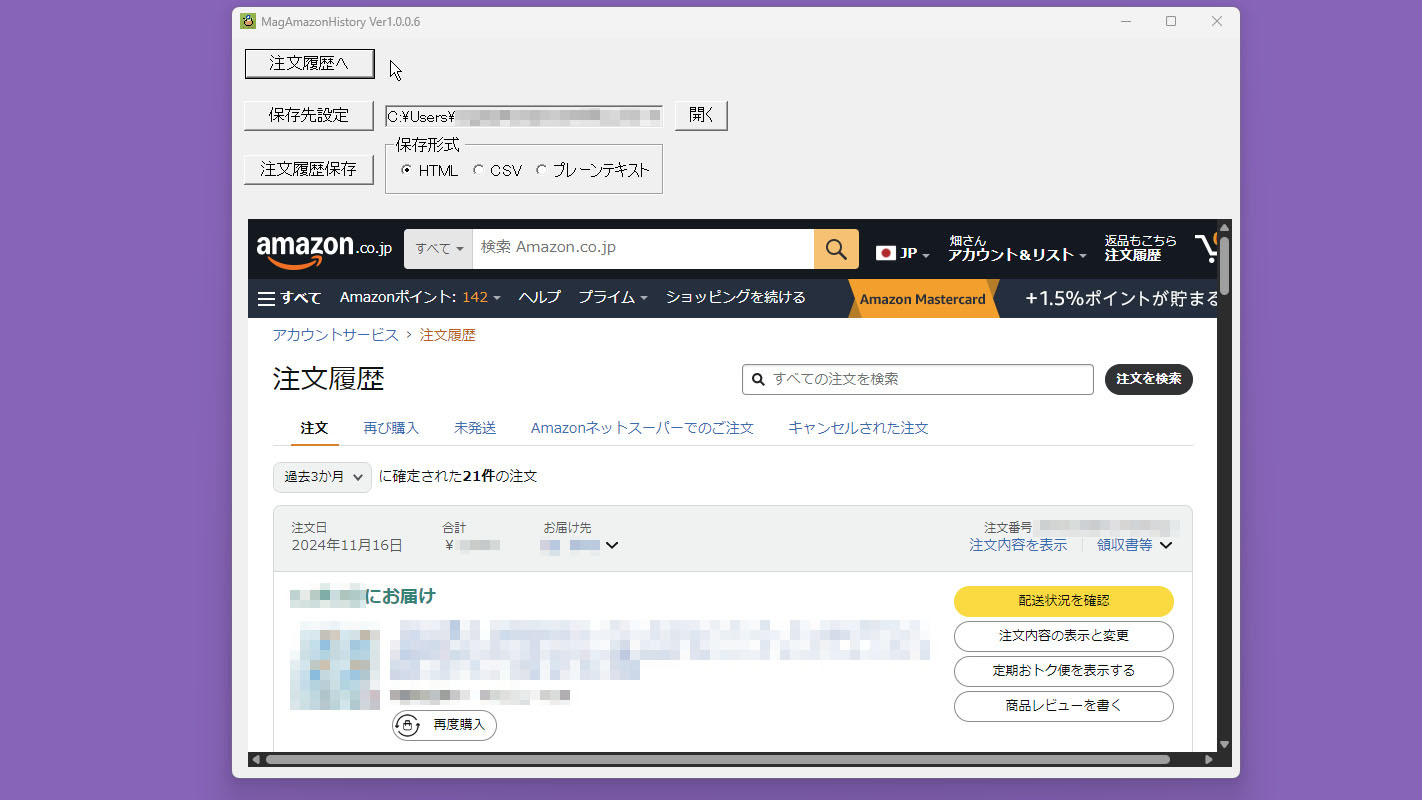
Task: Click 商品レビューを書く button
Action: point(1063,706)
